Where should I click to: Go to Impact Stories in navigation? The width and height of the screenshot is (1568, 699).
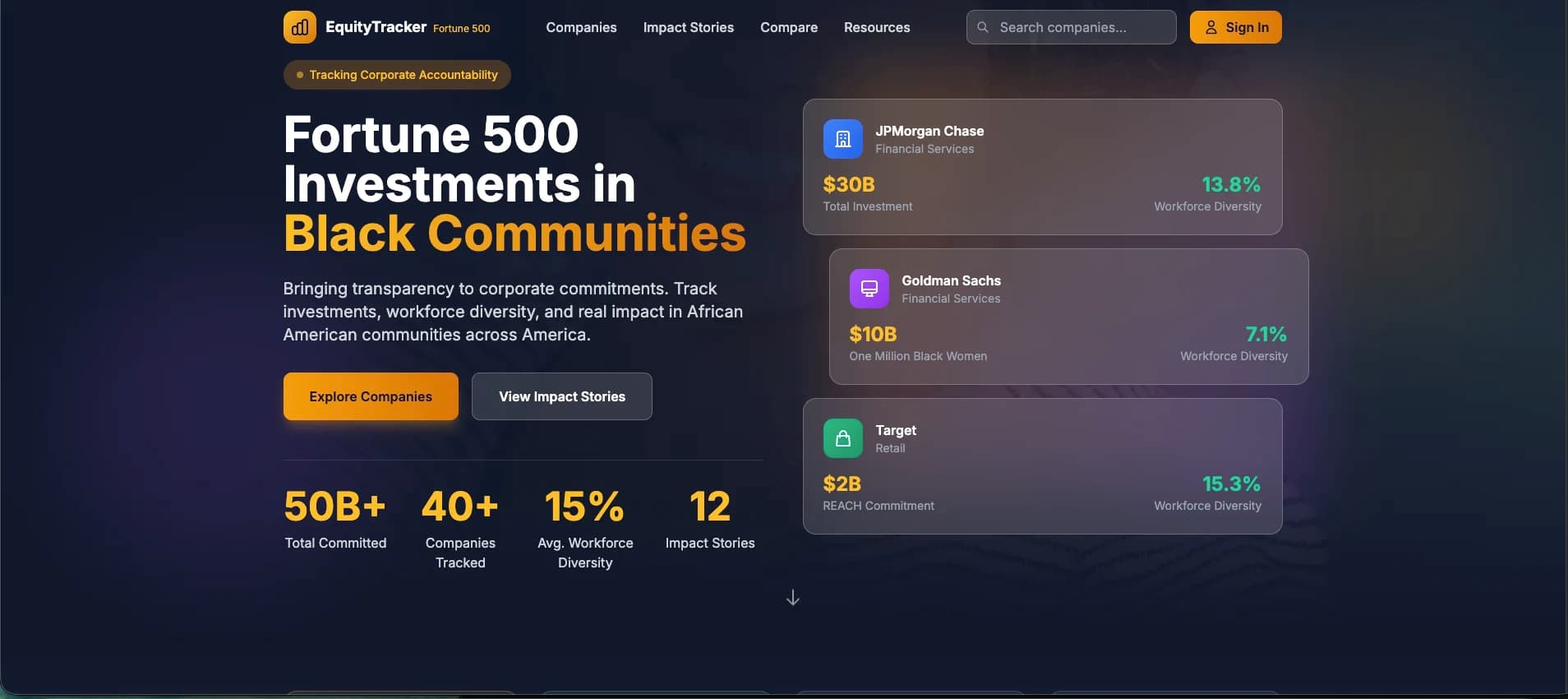click(688, 27)
